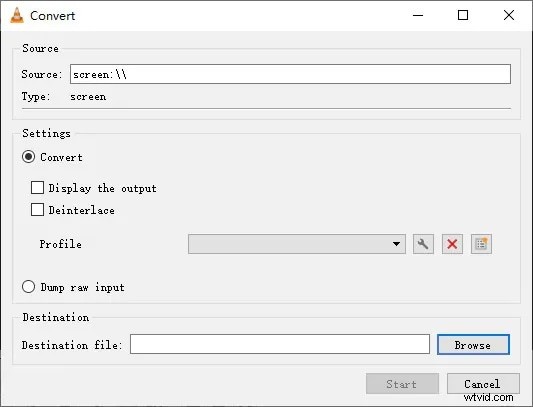The image size is (533, 407).
Task: Click the Browse button
Action: click(x=473, y=345)
